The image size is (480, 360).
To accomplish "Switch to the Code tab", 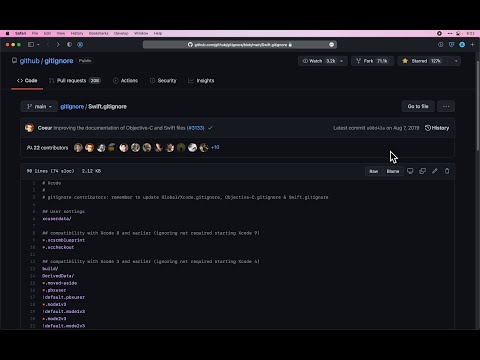I will click(27, 81).
